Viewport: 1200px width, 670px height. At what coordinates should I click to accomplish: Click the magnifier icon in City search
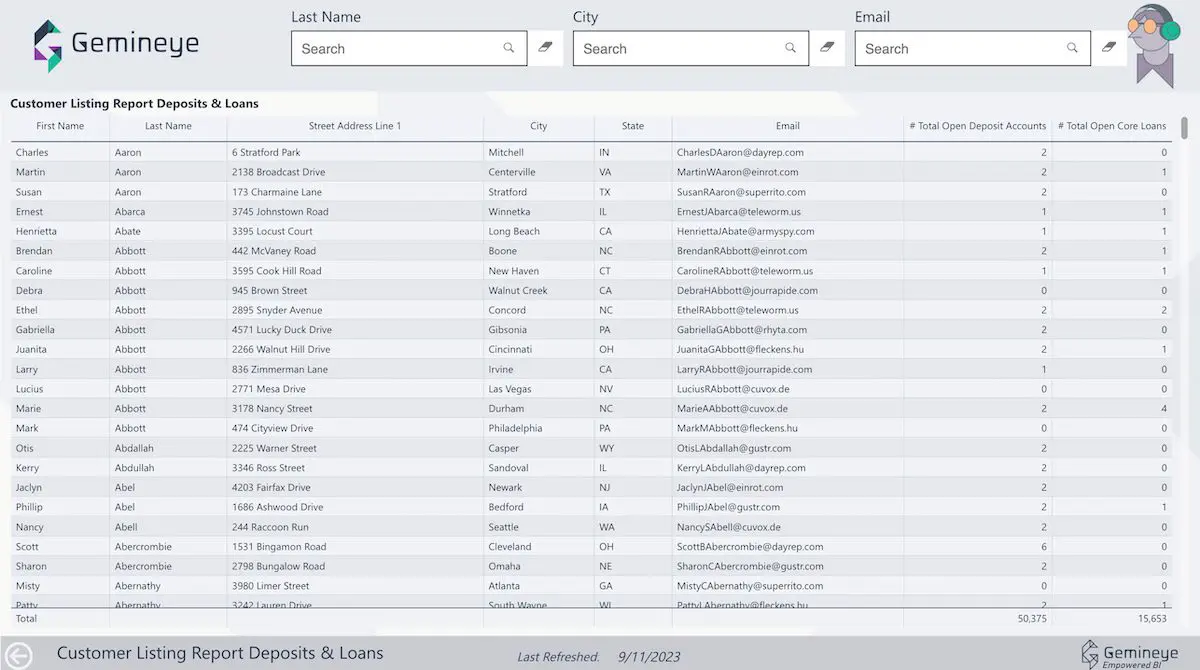[x=790, y=48]
